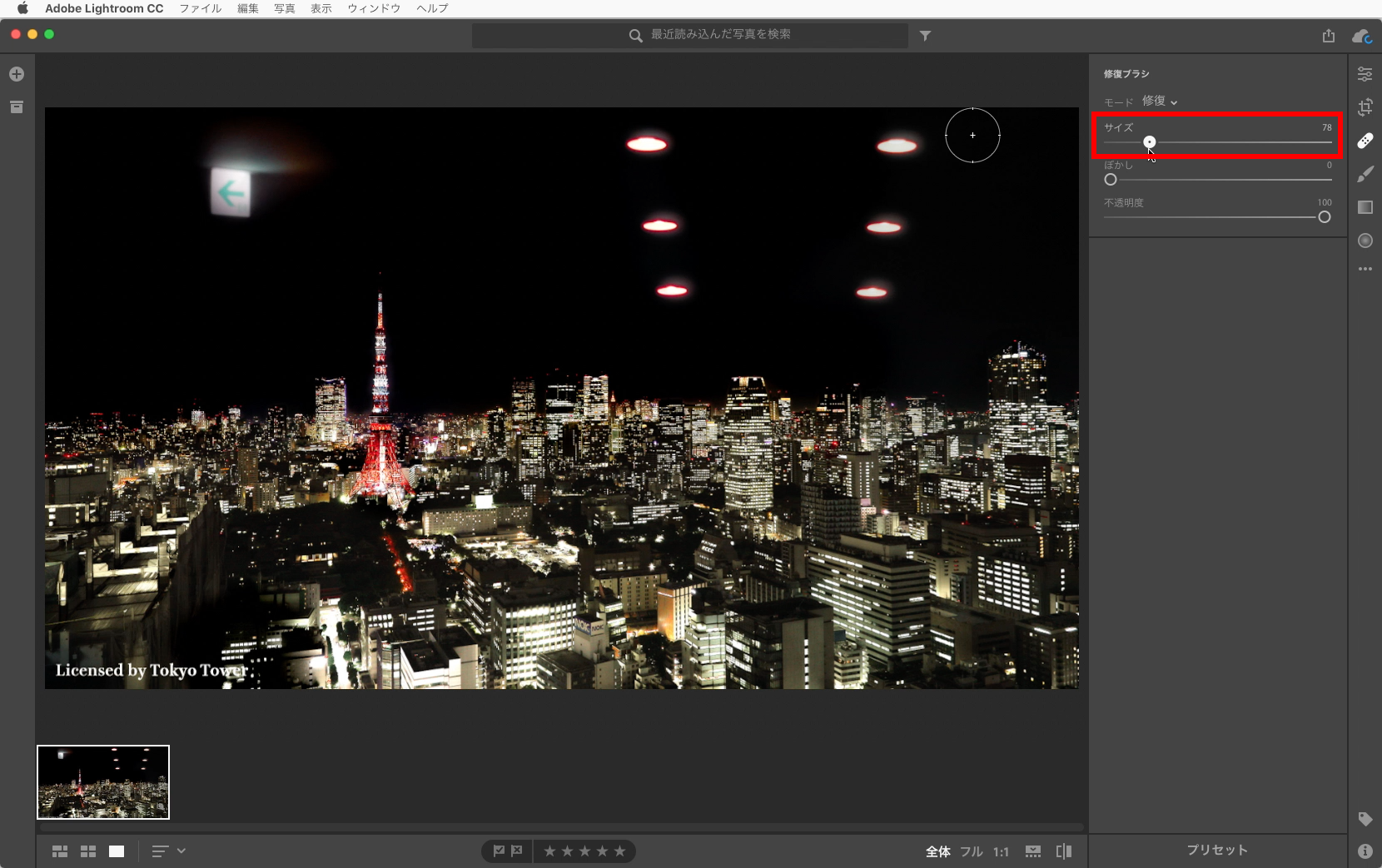Open the Edit sliders panel icon

point(1365,74)
